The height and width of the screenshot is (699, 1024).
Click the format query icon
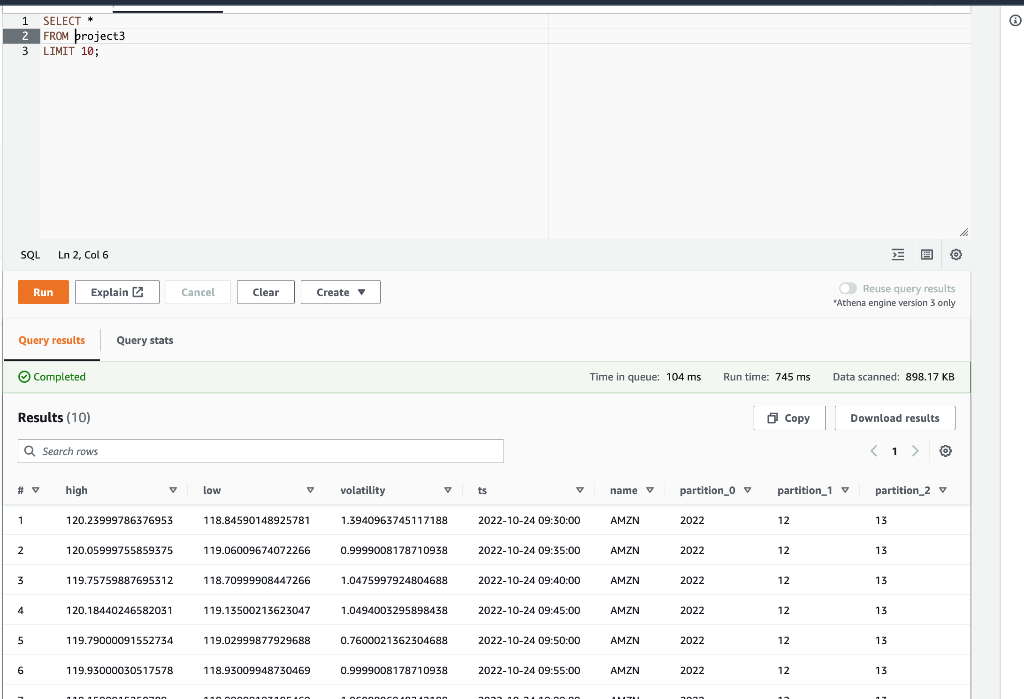[x=898, y=254]
